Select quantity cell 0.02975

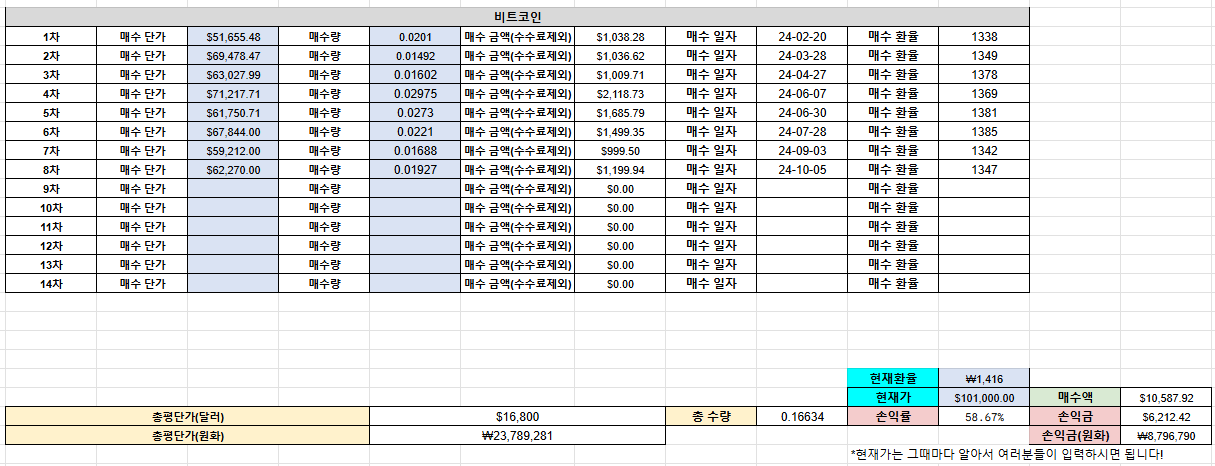tap(415, 94)
